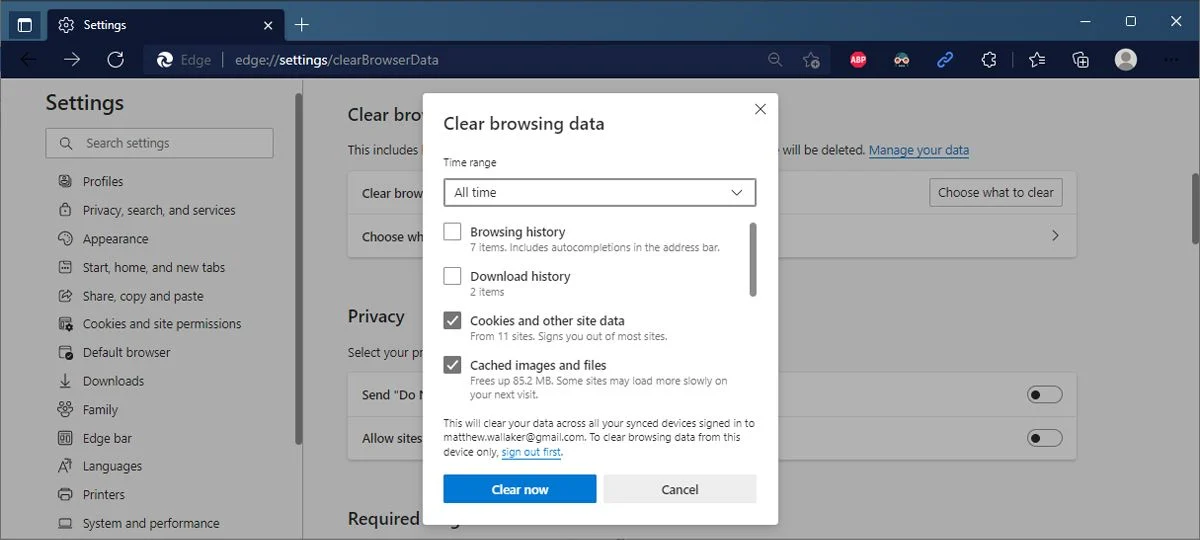Check the Browsing history checkbox
The height and width of the screenshot is (540, 1200).
click(x=452, y=232)
